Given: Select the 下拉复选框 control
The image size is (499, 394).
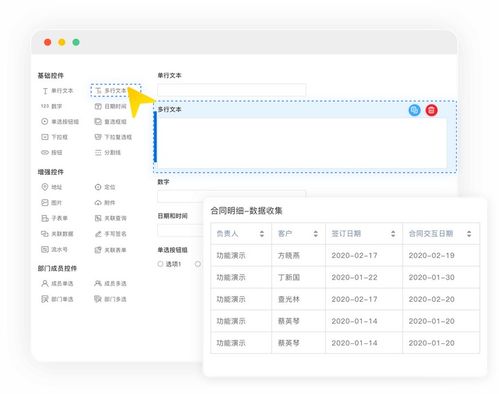Looking at the screenshot, I should (x=113, y=137).
